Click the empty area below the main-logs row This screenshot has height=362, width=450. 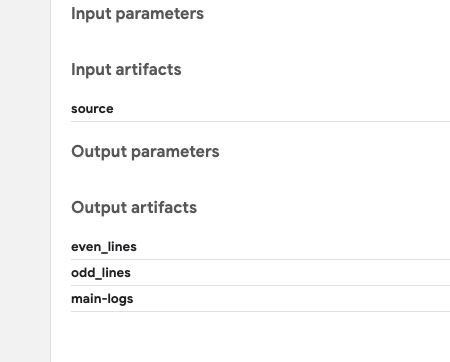click(250, 337)
